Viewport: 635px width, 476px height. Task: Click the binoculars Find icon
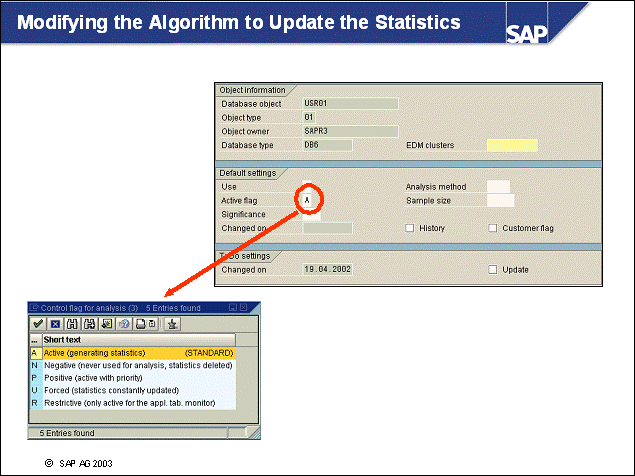[x=73, y=324]
